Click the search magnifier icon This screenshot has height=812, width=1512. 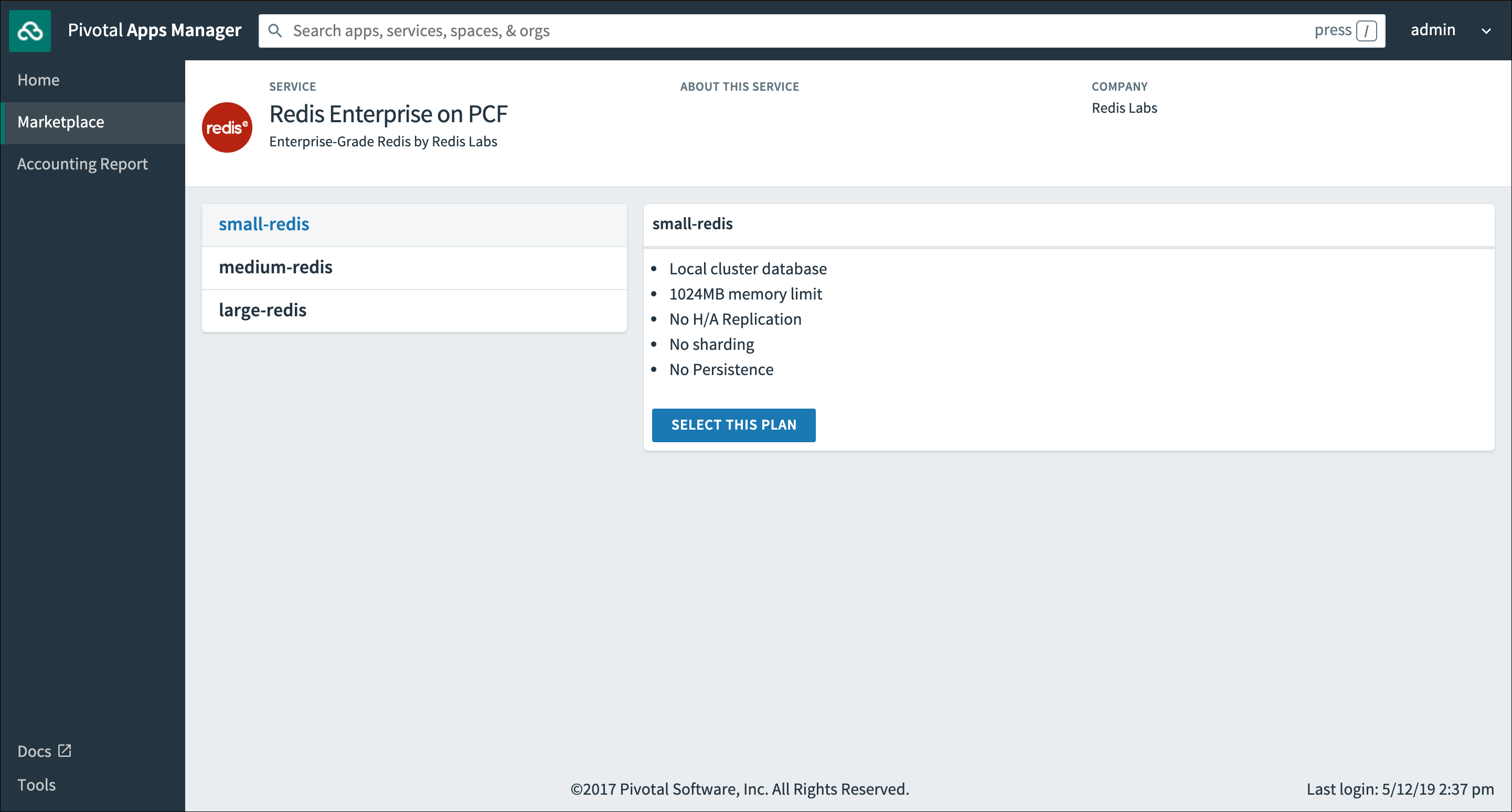pyautogui.click(x=275, y=30)
